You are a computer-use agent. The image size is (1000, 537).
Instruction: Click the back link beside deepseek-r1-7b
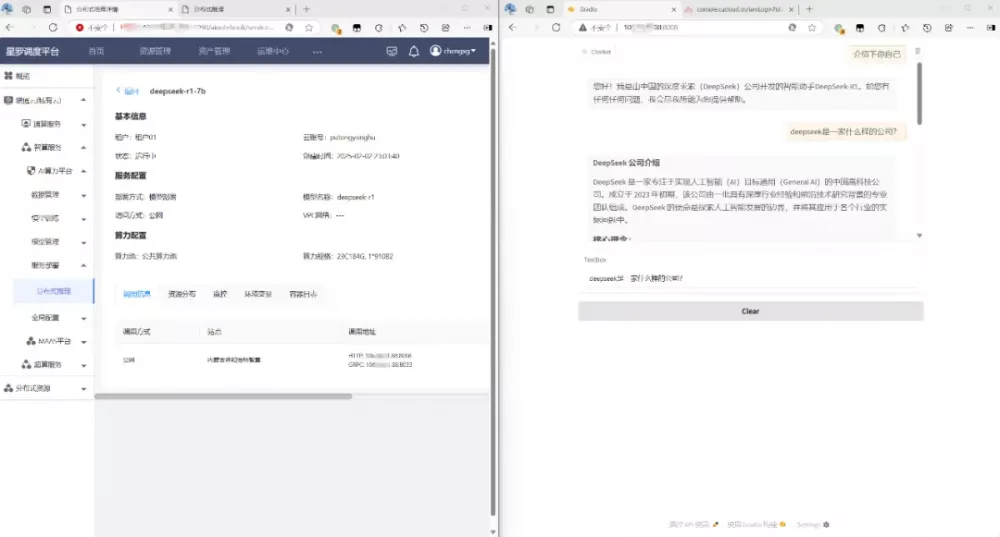(128, 91)
